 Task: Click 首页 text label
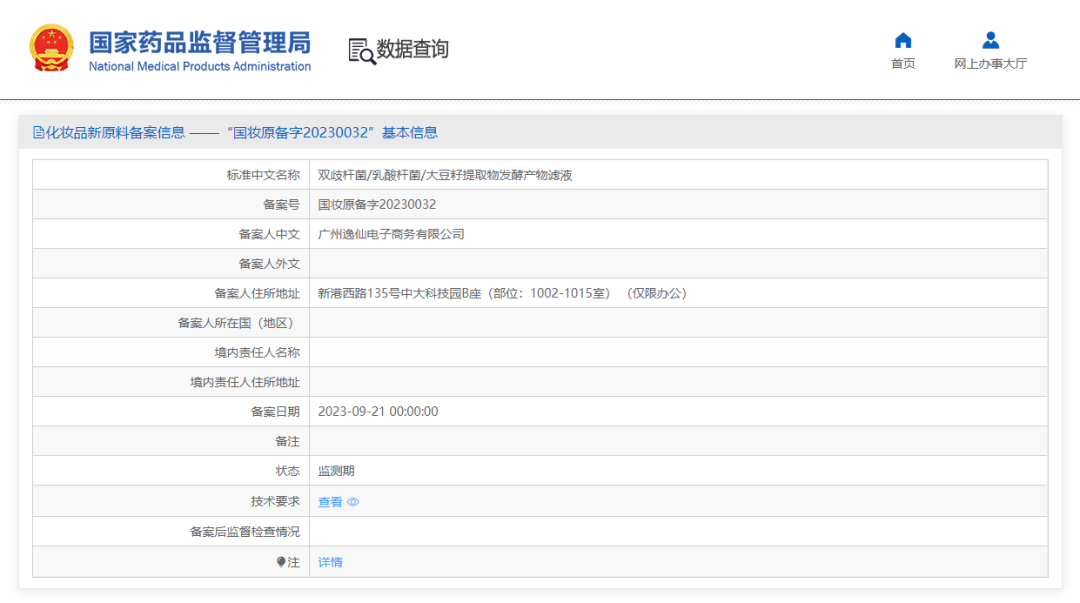tap(903, 63)
